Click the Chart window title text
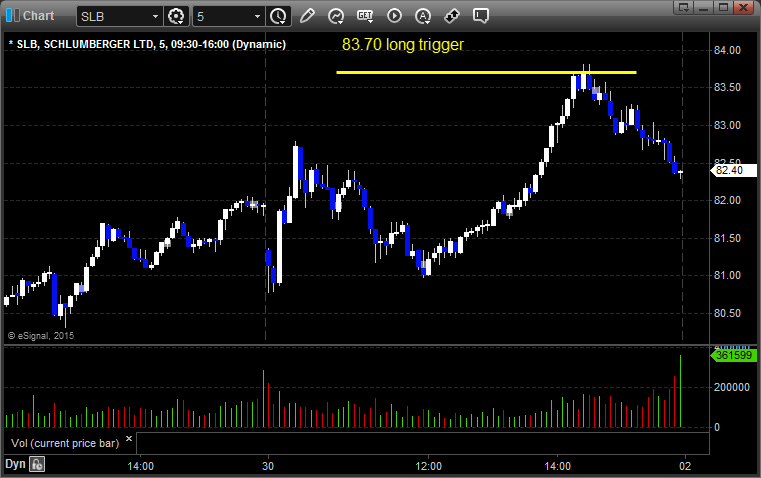The height and width of the screenshot is (478, 761). coord(39,16)
